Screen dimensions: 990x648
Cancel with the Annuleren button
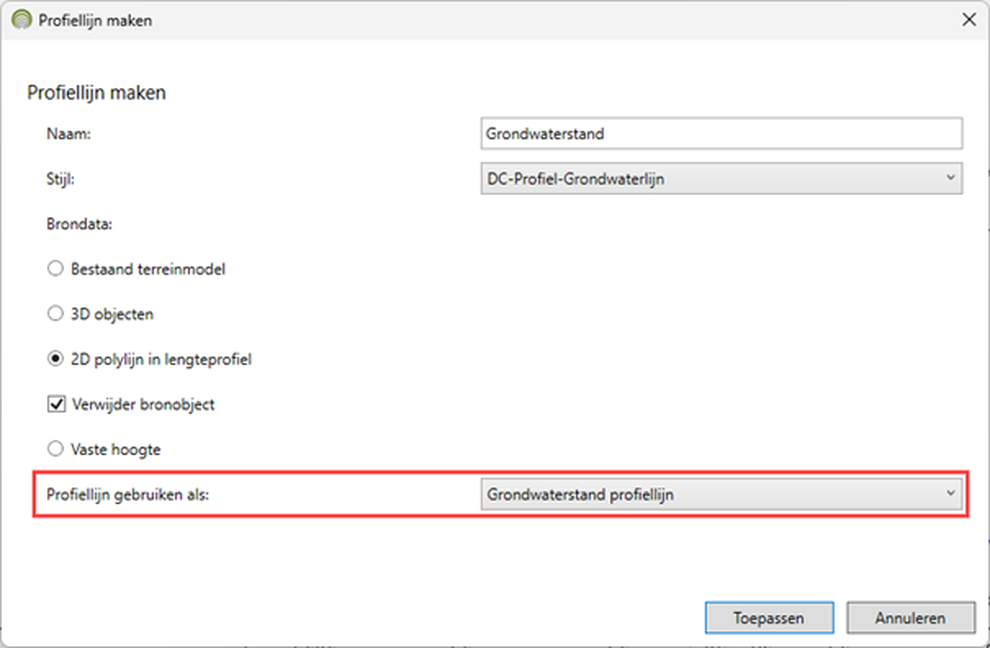[x=910, y=618]
